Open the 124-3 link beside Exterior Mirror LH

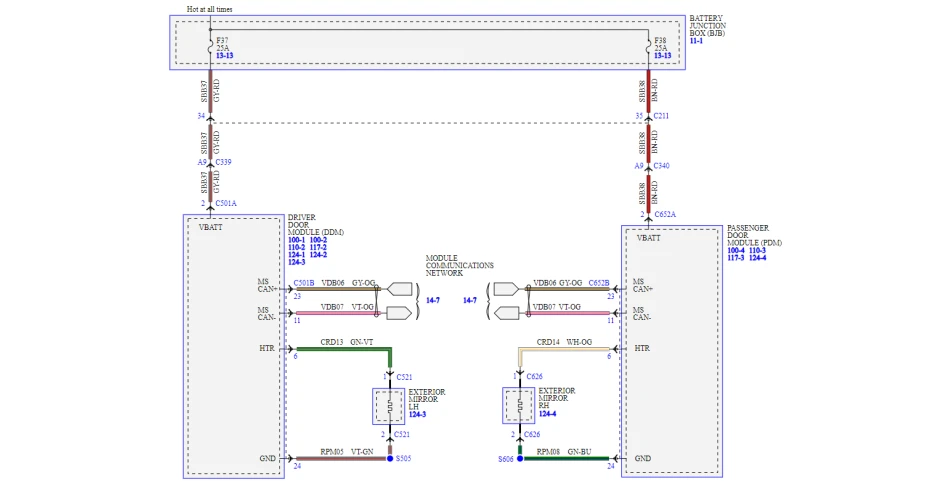point(417,415)
